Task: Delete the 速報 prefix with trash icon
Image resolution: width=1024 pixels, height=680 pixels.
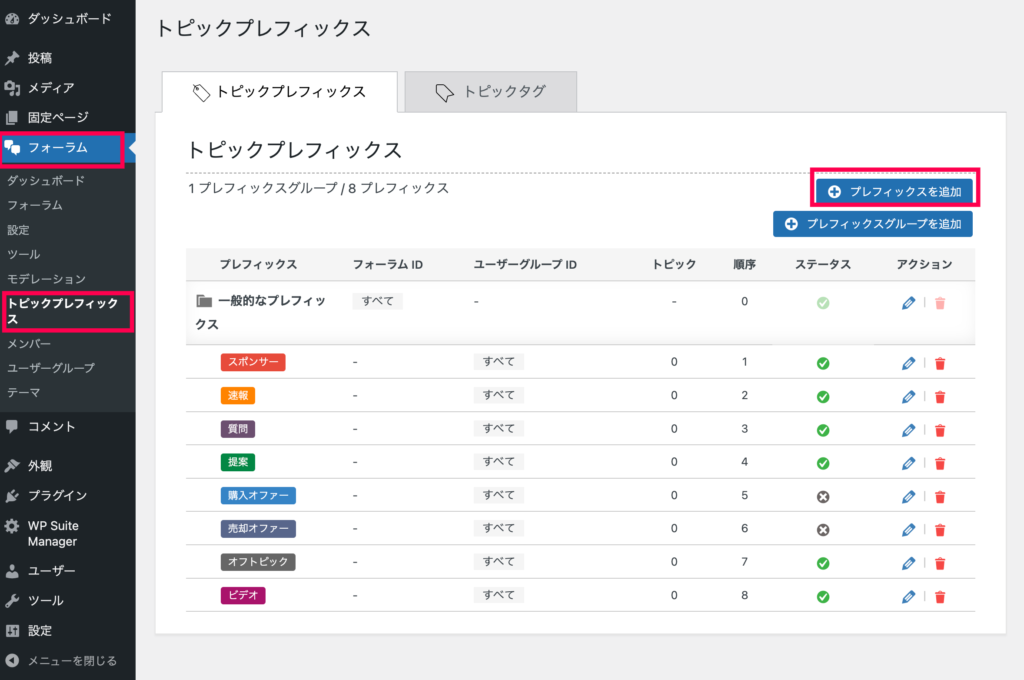Action: [x=940, y=397]
